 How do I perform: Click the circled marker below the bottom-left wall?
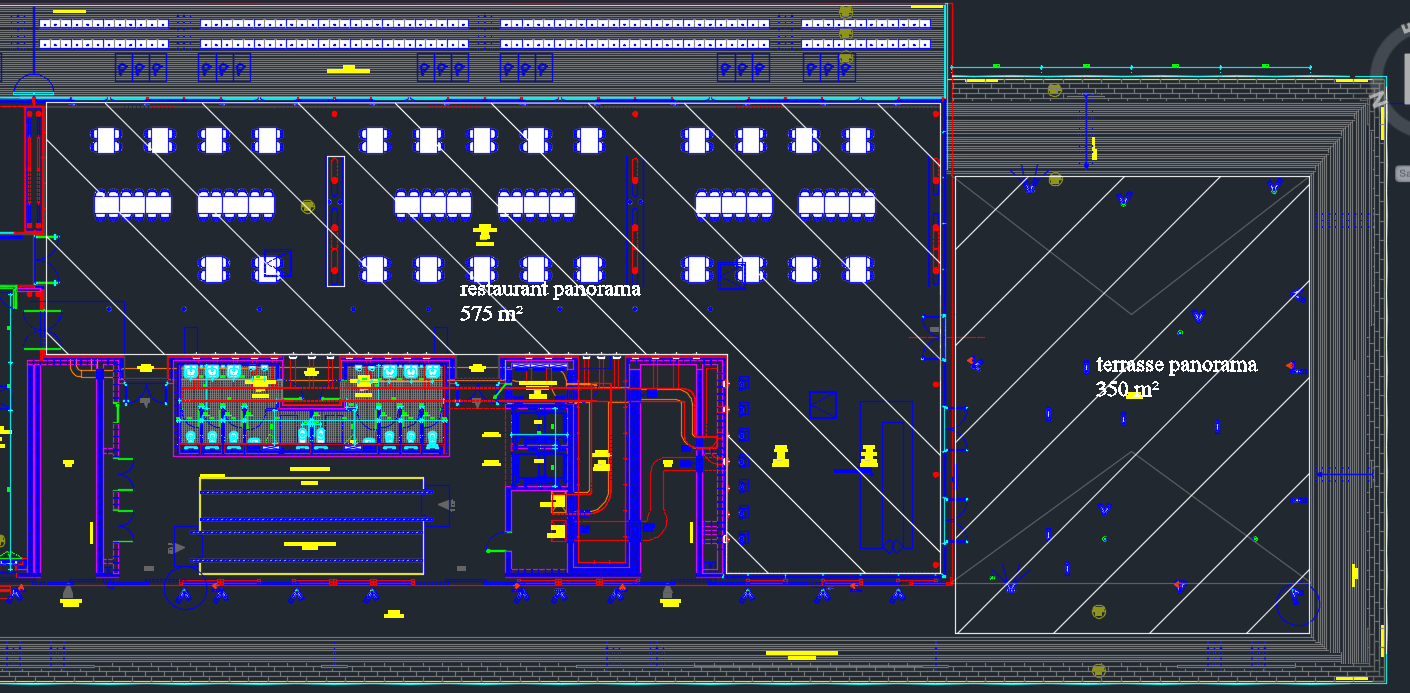(184, 594)
